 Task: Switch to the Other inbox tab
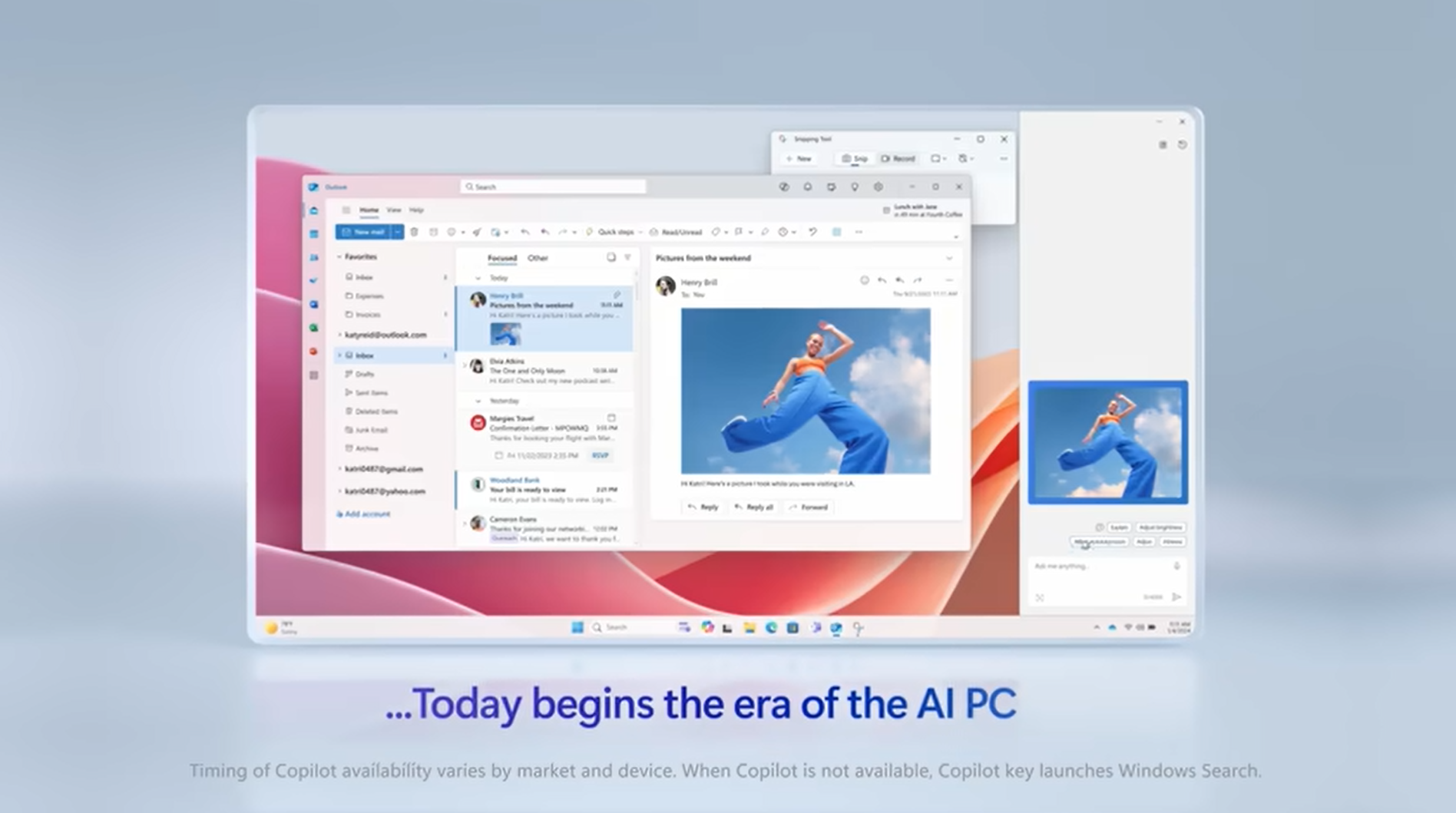click(538, 258)
